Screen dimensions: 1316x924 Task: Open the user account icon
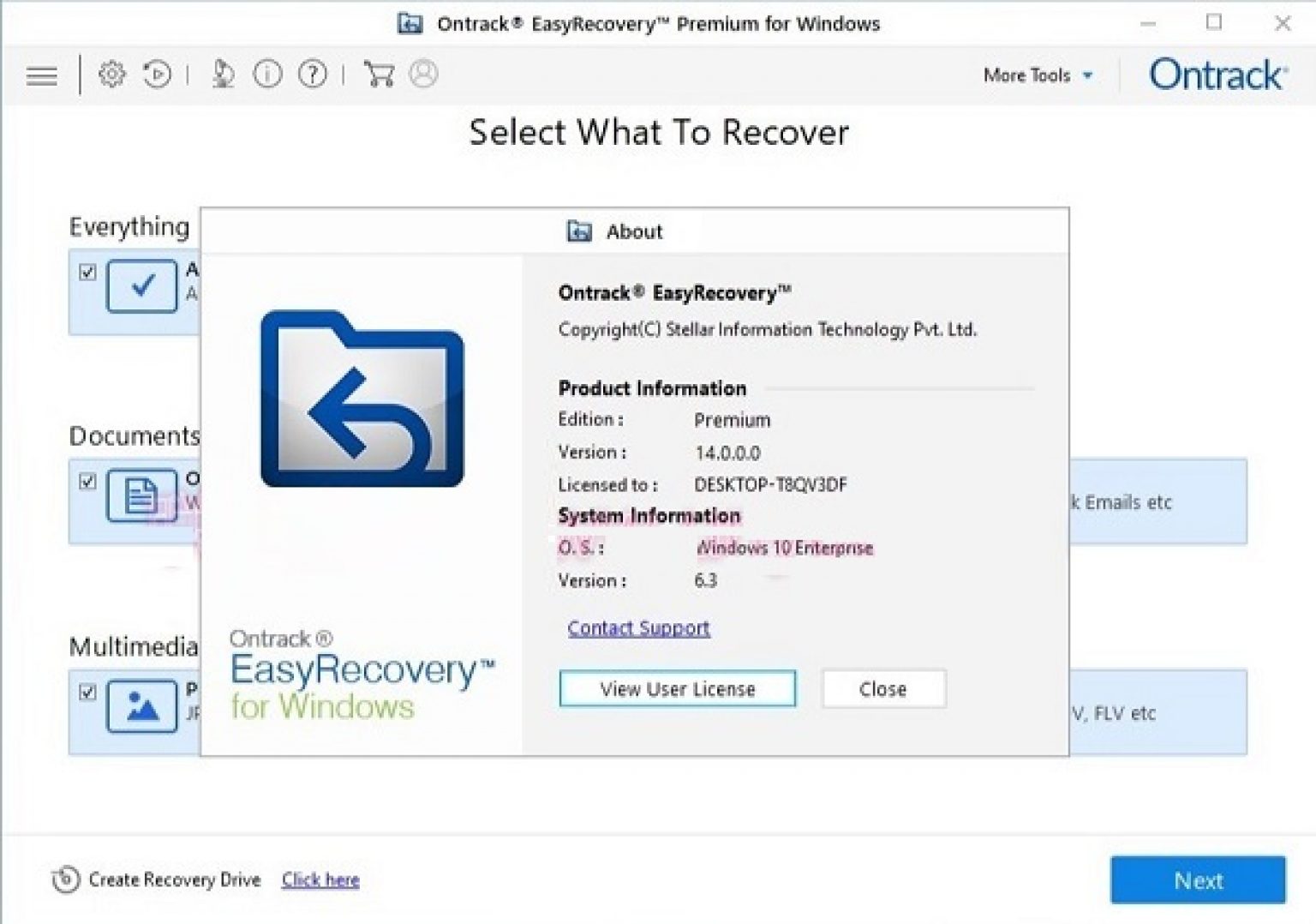pos(423,75)
